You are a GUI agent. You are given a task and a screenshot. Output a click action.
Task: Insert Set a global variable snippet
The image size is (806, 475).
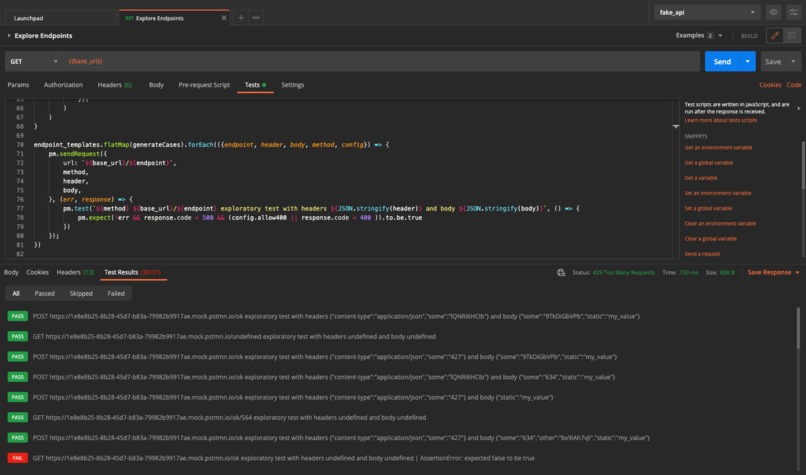[x=708, y=208]
